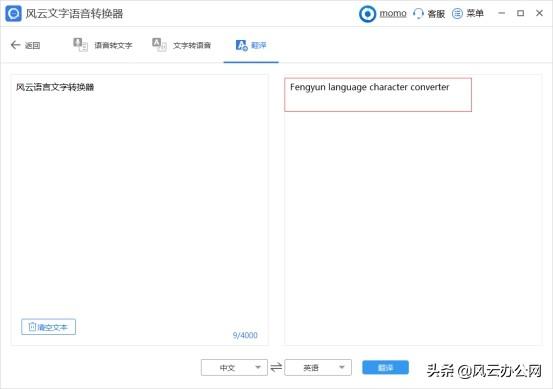Click the 客服 headset icon

(x=418, y=13)
